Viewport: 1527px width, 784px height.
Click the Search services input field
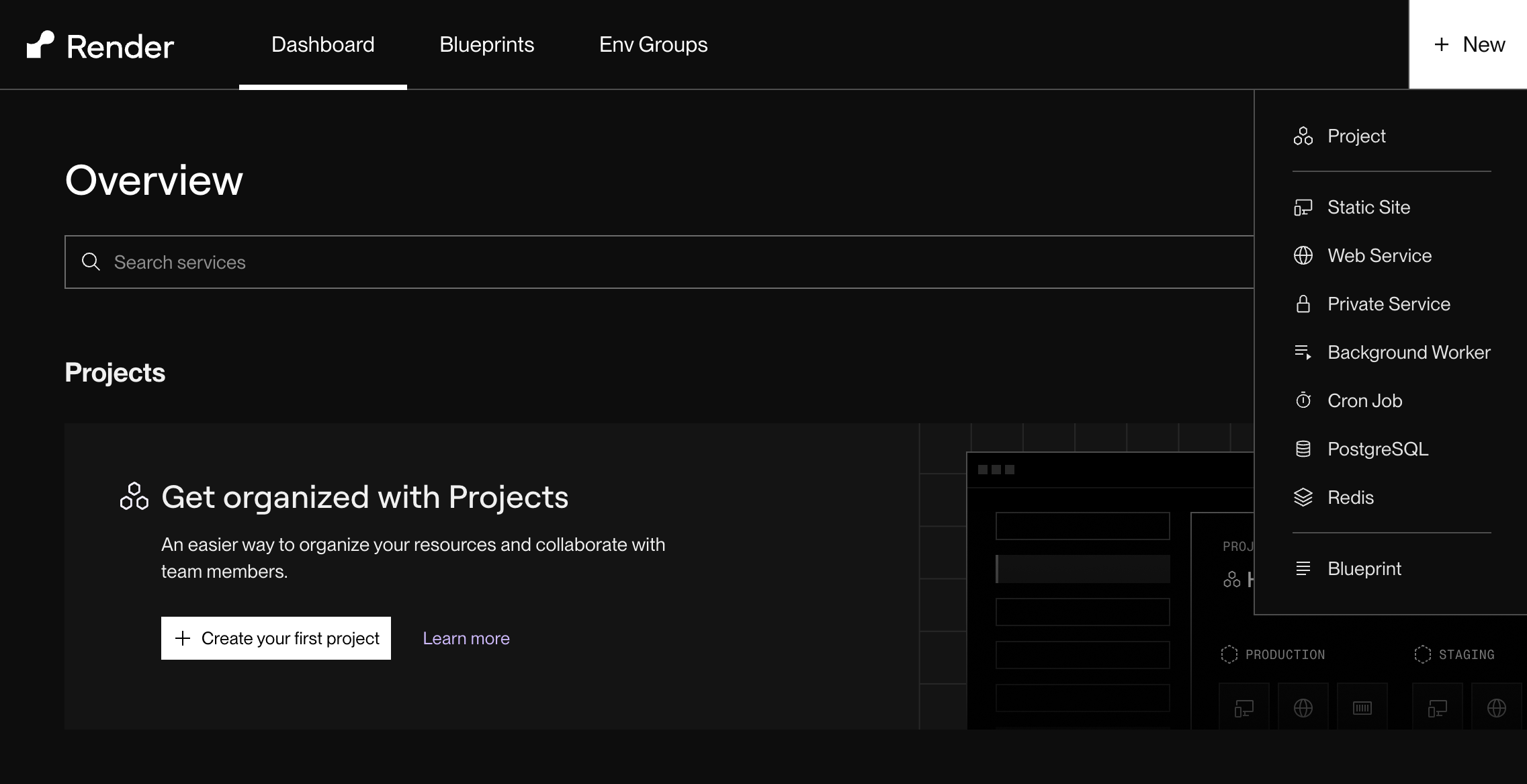click(x=403, y=261)
